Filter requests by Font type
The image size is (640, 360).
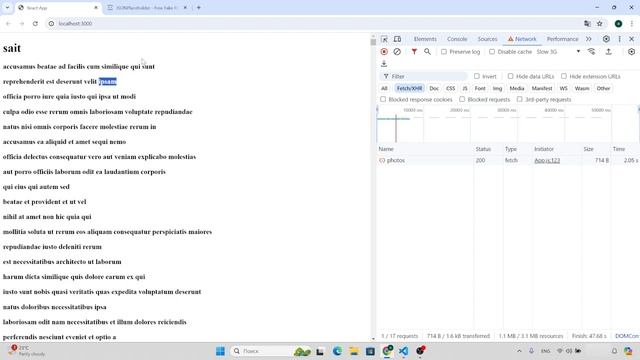click(480, 88)
